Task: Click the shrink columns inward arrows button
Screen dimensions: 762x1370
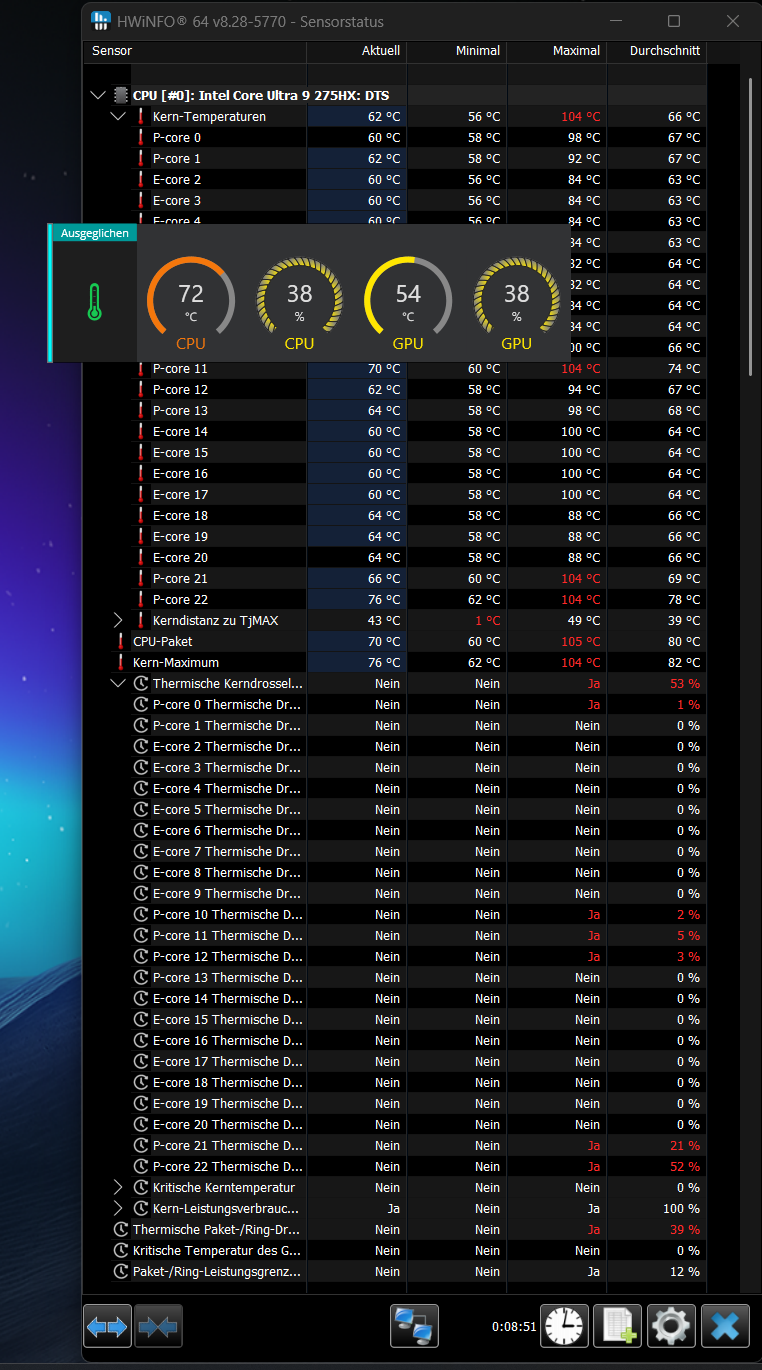Action: (157, 1326)
